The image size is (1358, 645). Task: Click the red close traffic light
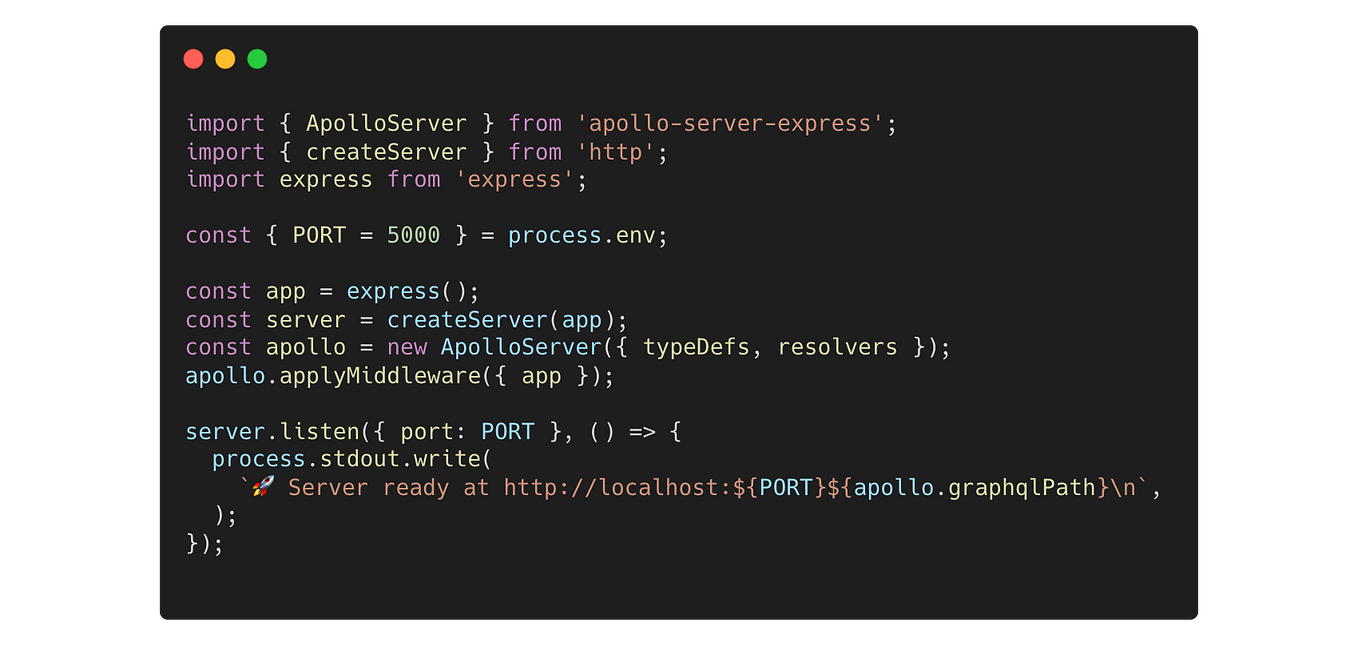pos(193,59)
